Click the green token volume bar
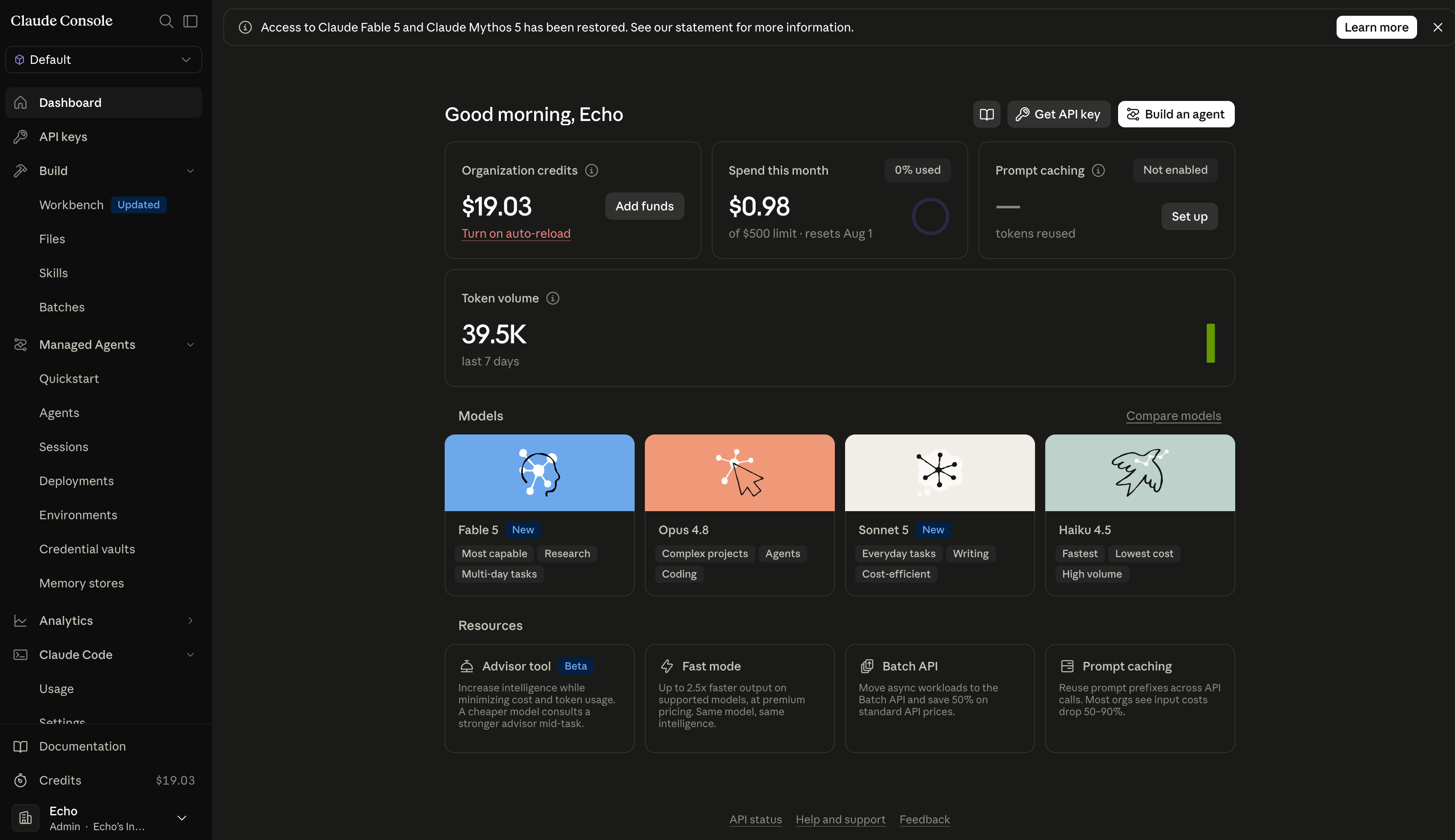 pos(1210,343)
